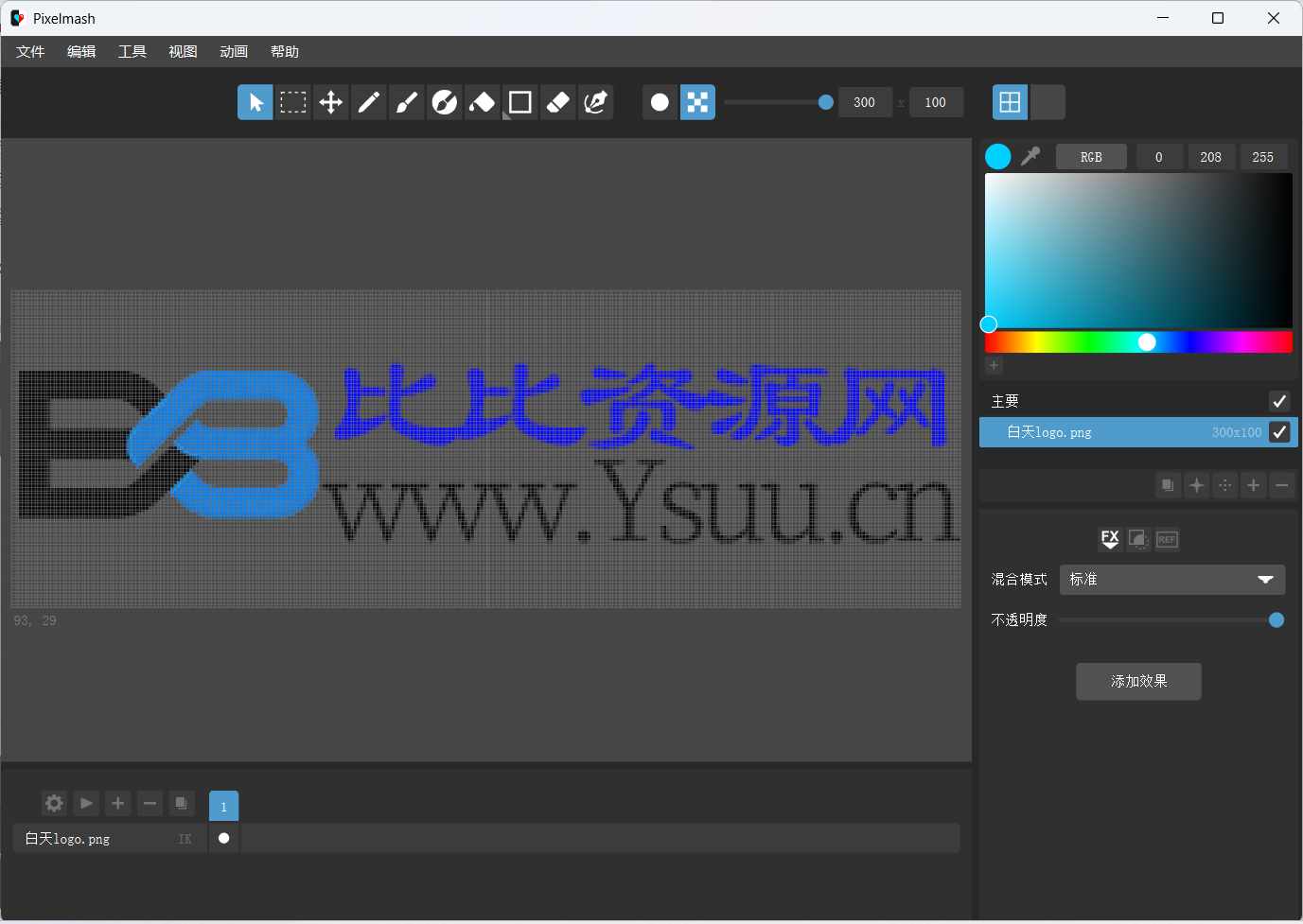Toggle visibility of 白天logo.png layer
The height and width of the screenshot is (924, 1303).
1279,432
